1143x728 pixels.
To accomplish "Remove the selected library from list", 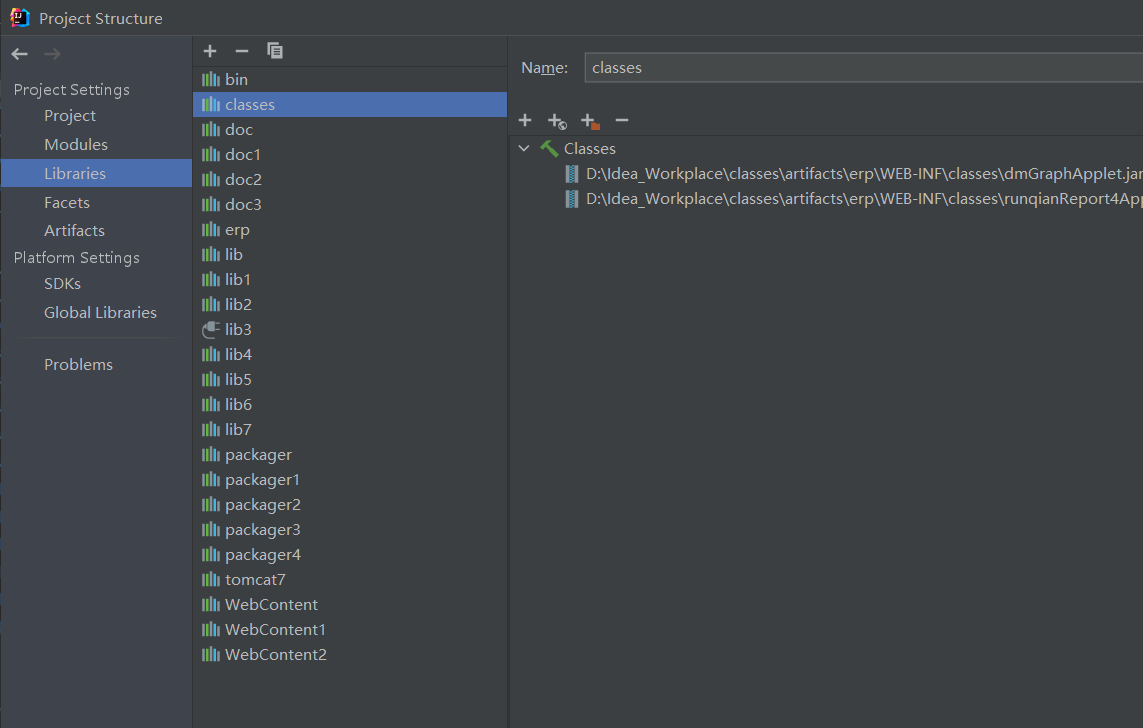I will tap(241, 51).
